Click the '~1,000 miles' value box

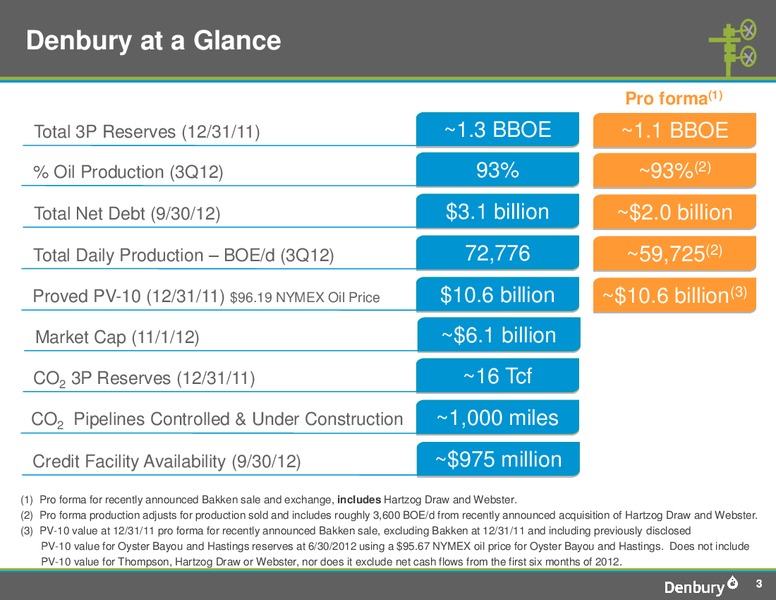(497, 418)
